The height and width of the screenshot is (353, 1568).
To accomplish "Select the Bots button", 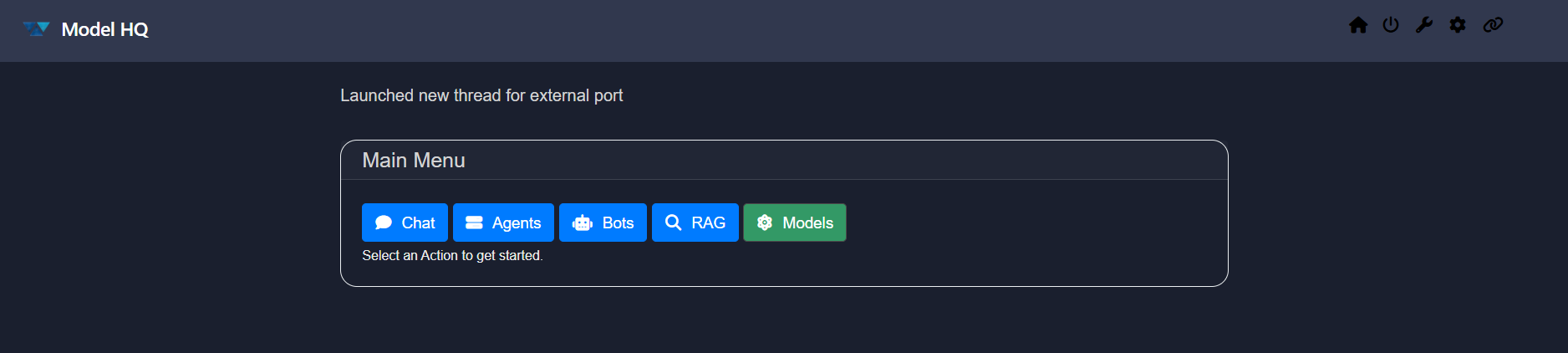I will 603,223.
